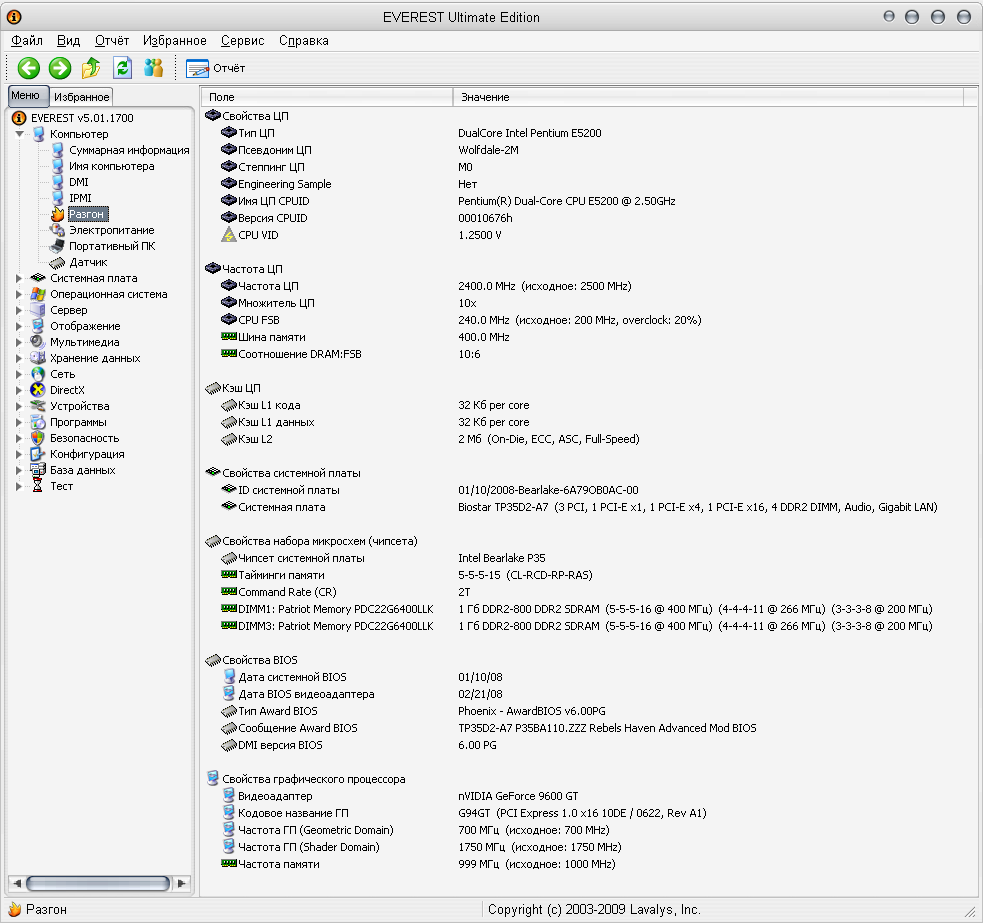Open the Отчёт report tool in the toolbar
This screenshot has width=983, height=923.
tap(213, 68)
